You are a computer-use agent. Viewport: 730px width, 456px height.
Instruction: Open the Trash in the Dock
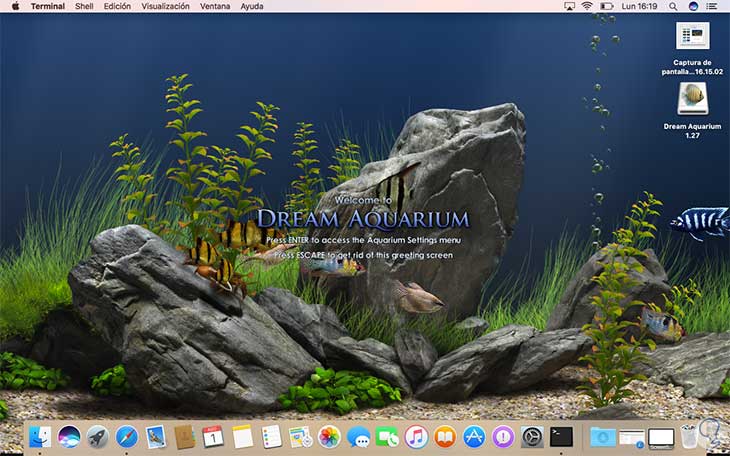point(689,436)
